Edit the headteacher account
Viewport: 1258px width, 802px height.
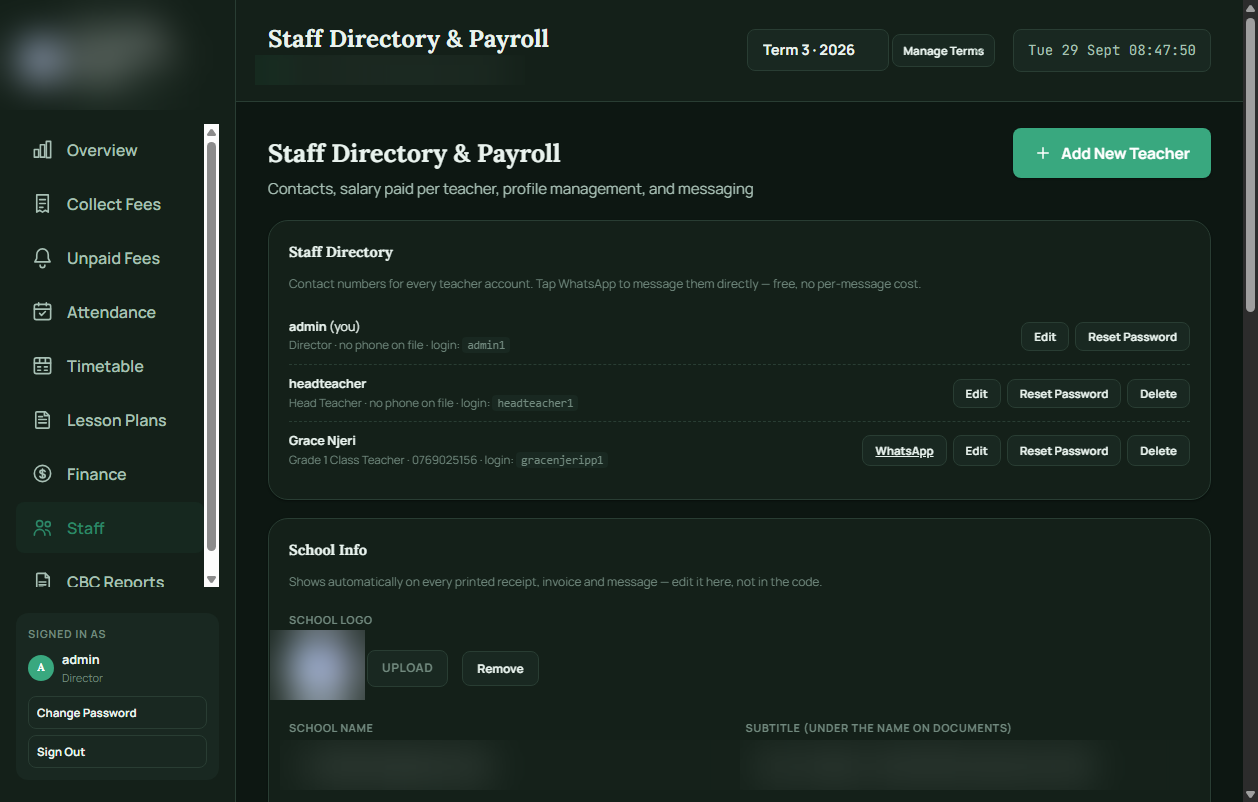point(976,394)
